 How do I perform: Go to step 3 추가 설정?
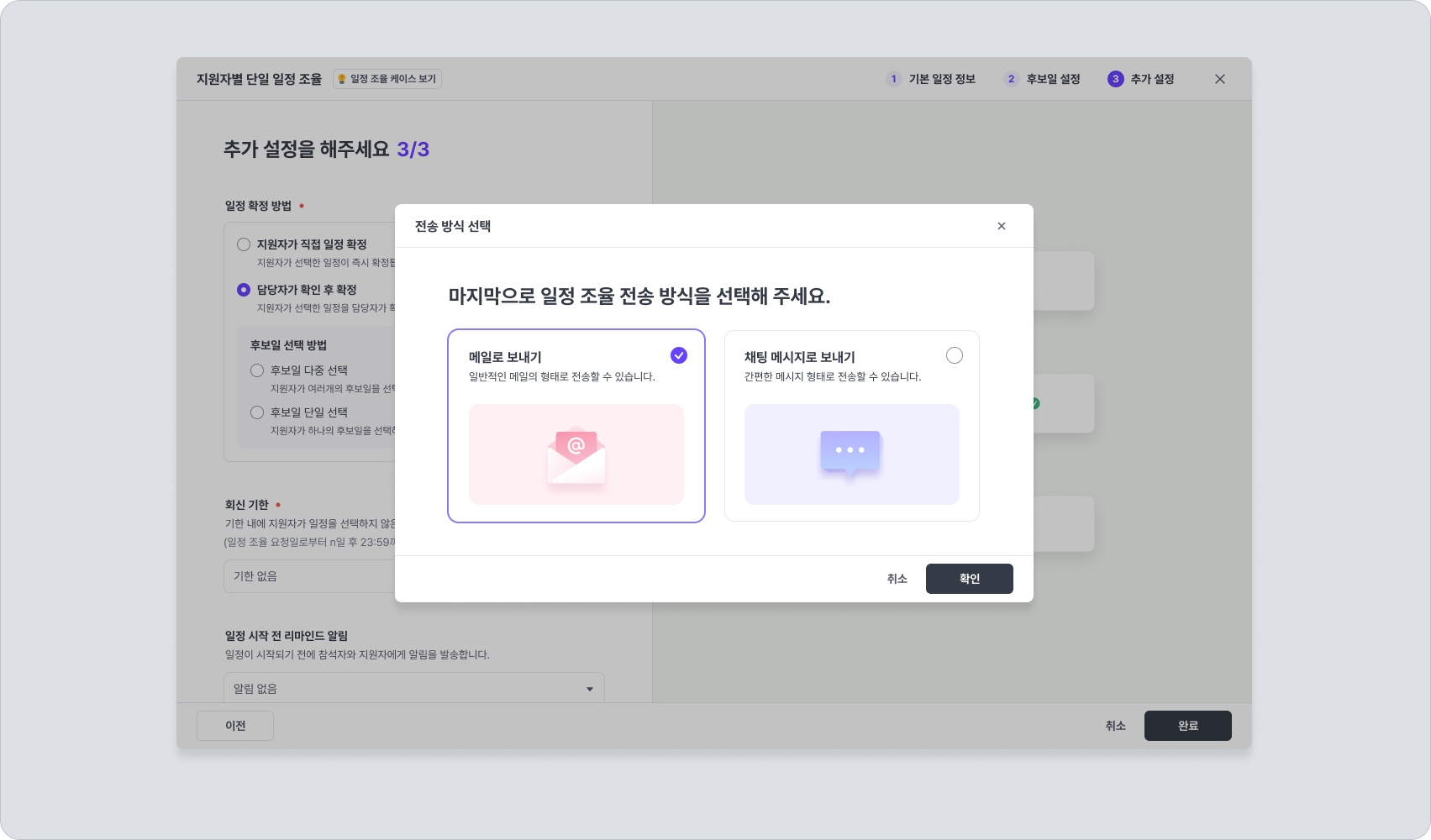[x=1141, y=79]
